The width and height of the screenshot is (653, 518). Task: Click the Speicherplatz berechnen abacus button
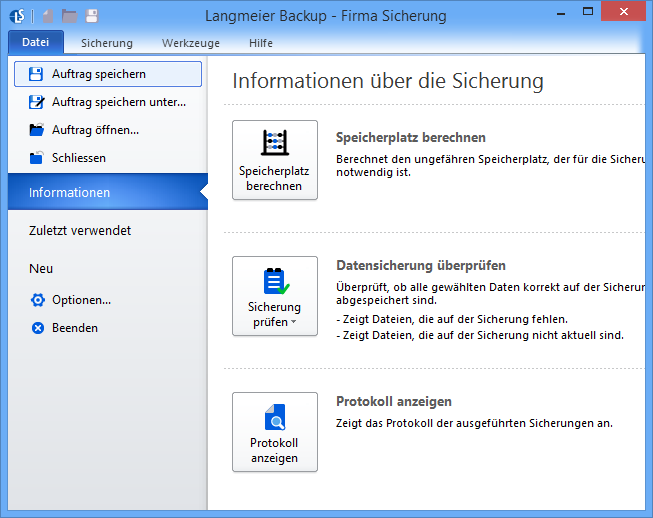click(275, 160)
